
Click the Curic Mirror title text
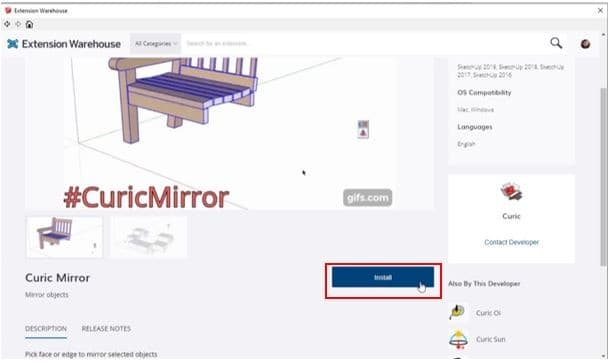(x=58, y=278)
